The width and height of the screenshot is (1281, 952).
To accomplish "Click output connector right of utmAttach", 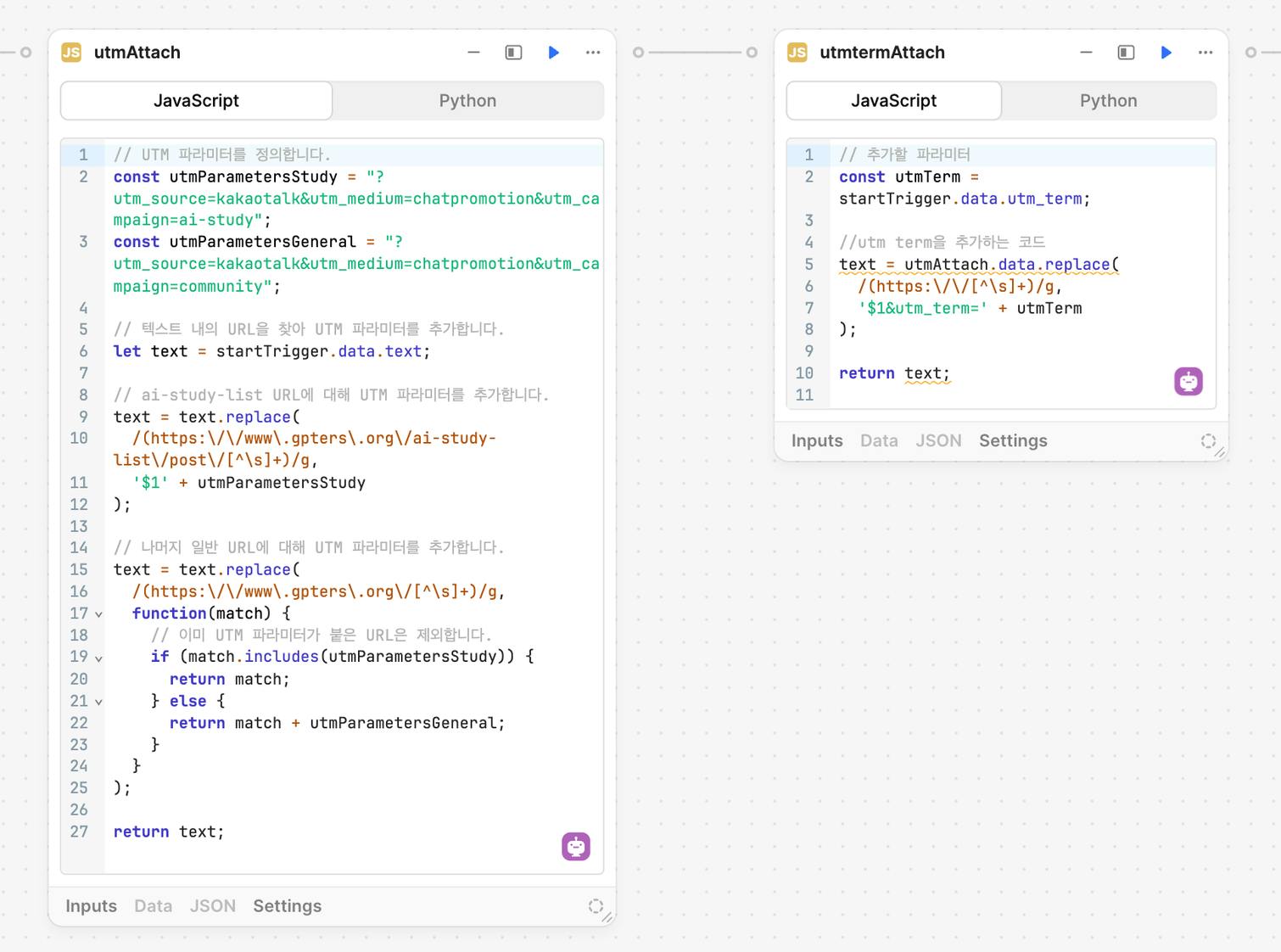I will click(638, 53).
